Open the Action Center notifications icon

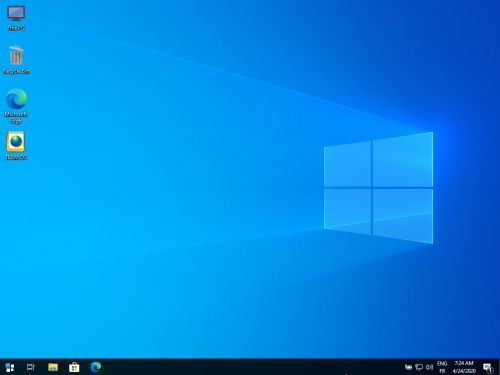click(488, 367)
